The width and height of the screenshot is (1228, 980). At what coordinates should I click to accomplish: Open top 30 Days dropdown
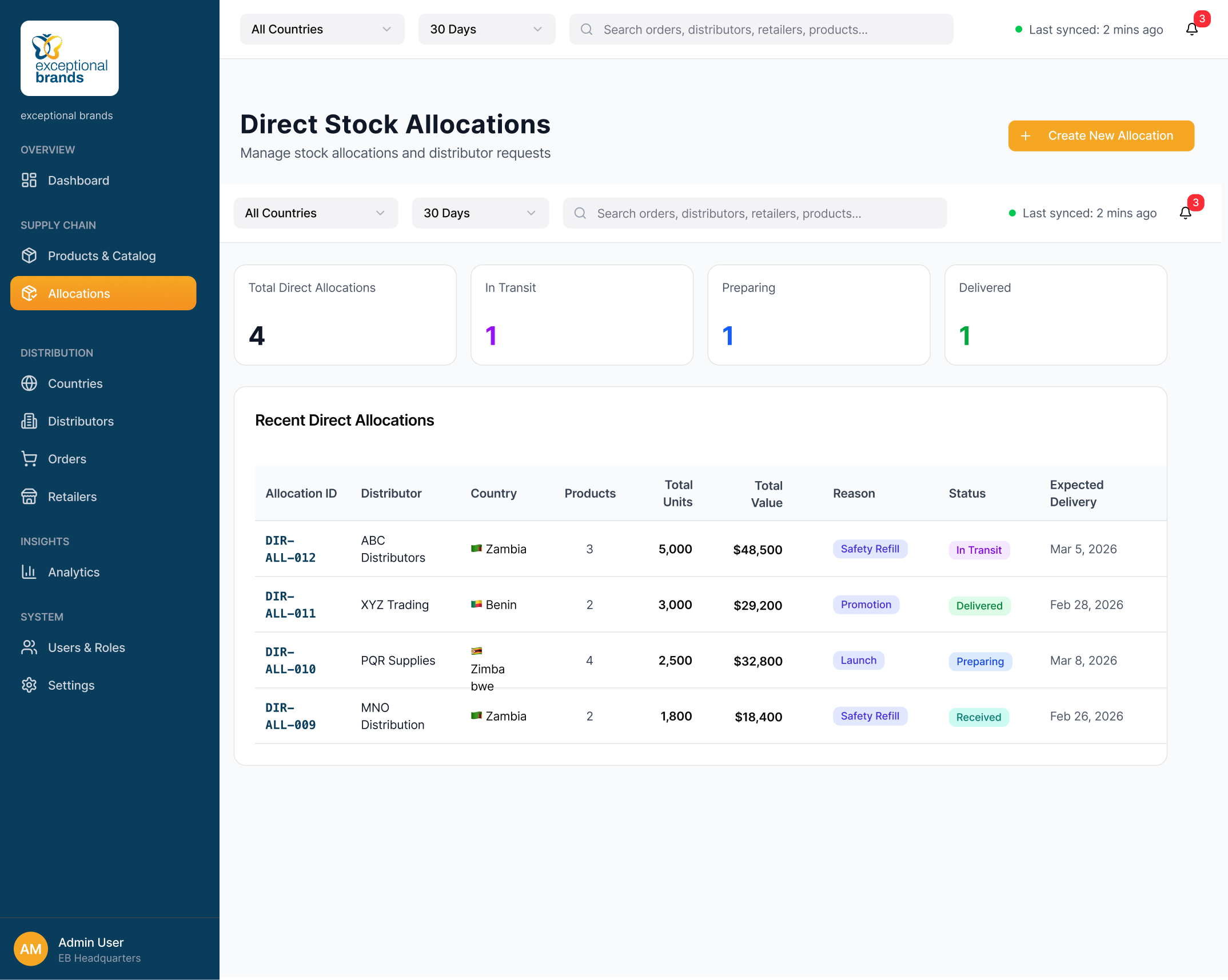[x=487, y=29]
